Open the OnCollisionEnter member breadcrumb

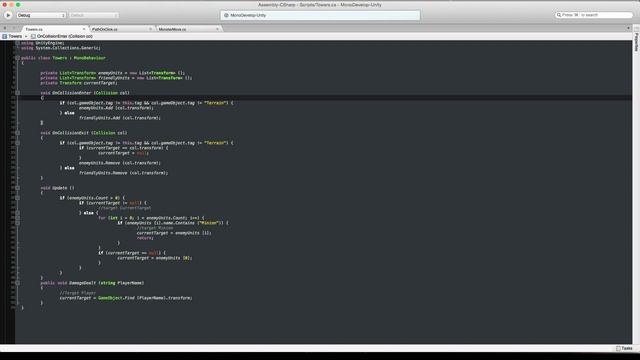coord(64,36)
